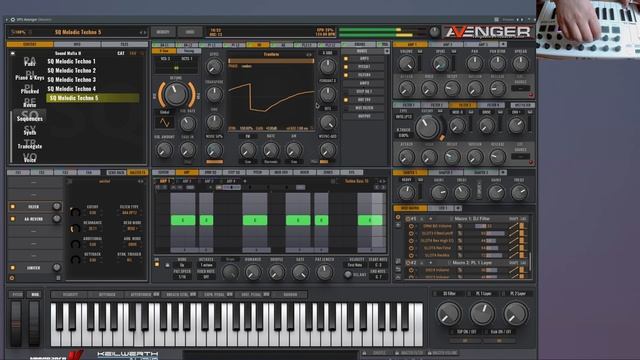The image size is (640, 360).
Task: Adjust the mod wheel
Action: [34, 323]
